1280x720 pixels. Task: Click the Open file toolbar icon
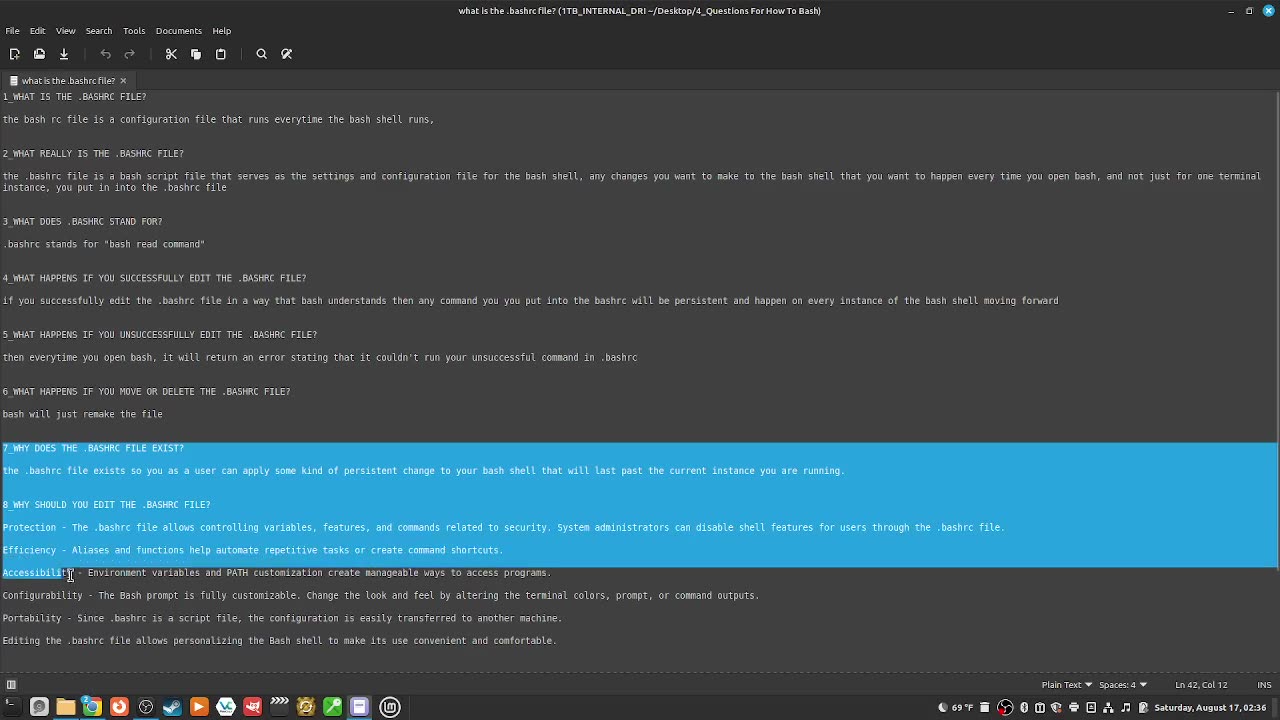coord(39,54)
